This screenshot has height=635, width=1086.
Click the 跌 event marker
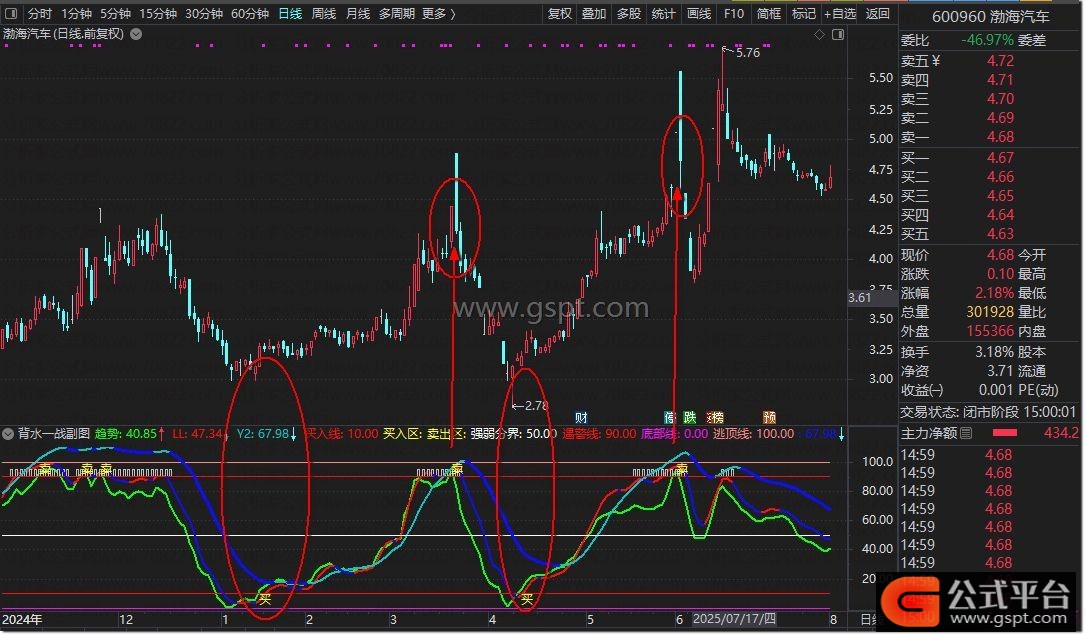click(690, 418)
